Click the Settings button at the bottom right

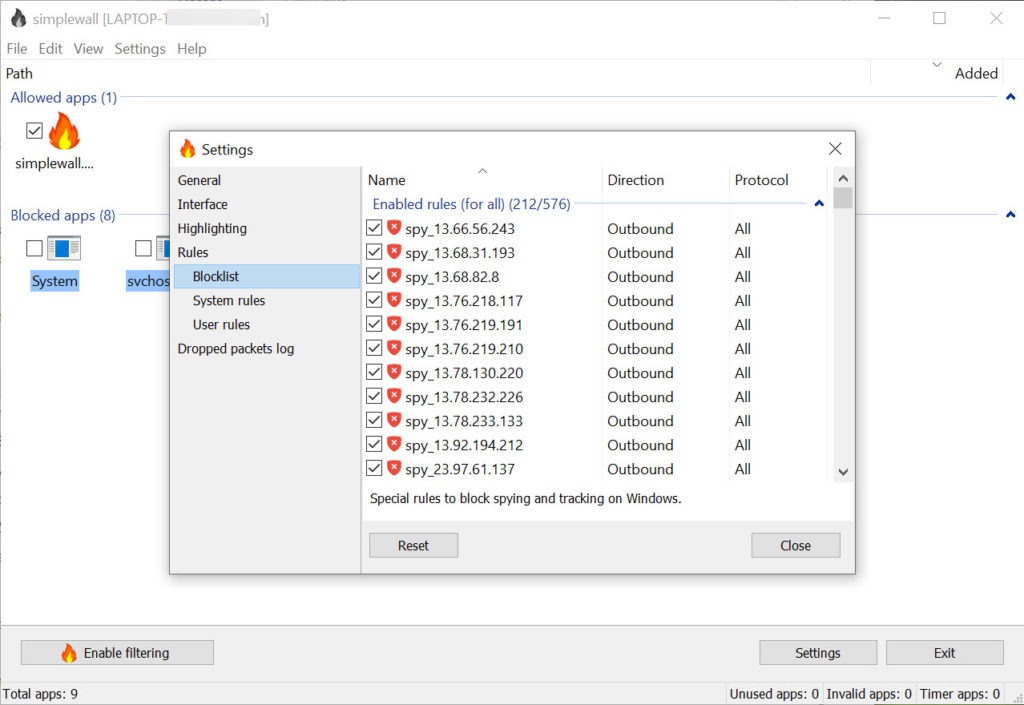[818, 653]
